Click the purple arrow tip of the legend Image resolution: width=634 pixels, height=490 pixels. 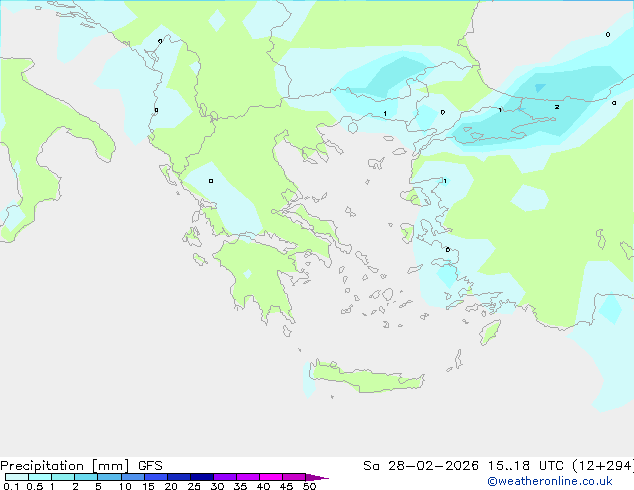point(317,477)
